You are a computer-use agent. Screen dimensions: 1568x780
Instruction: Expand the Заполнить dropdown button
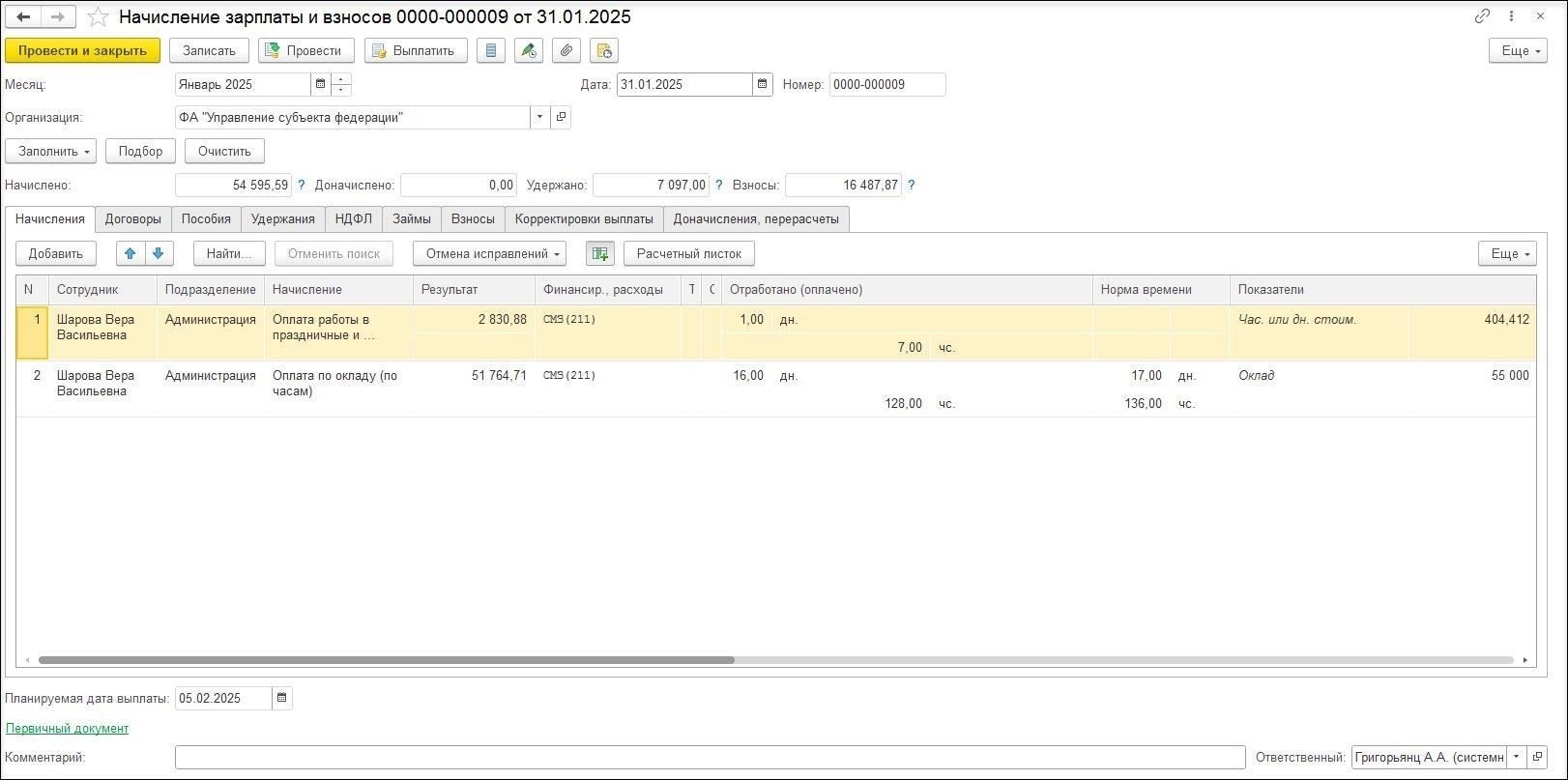tap(51, 151)
